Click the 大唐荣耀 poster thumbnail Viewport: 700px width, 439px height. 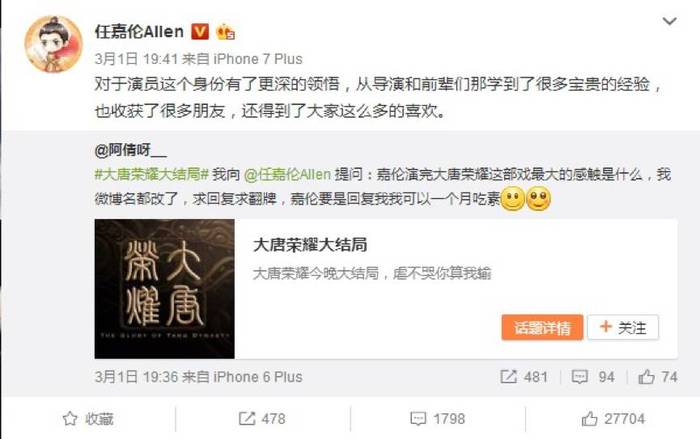pyautogui.click(x=164, y=288)
